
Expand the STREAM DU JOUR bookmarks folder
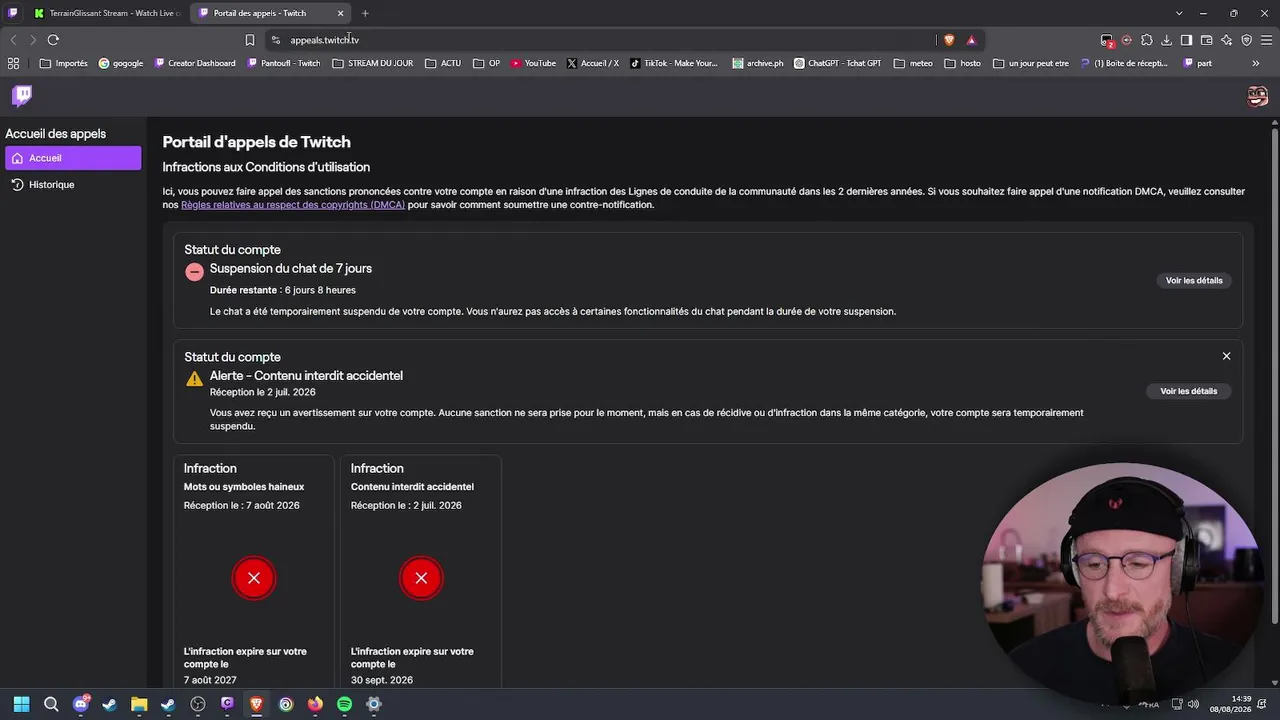(372, 63)
